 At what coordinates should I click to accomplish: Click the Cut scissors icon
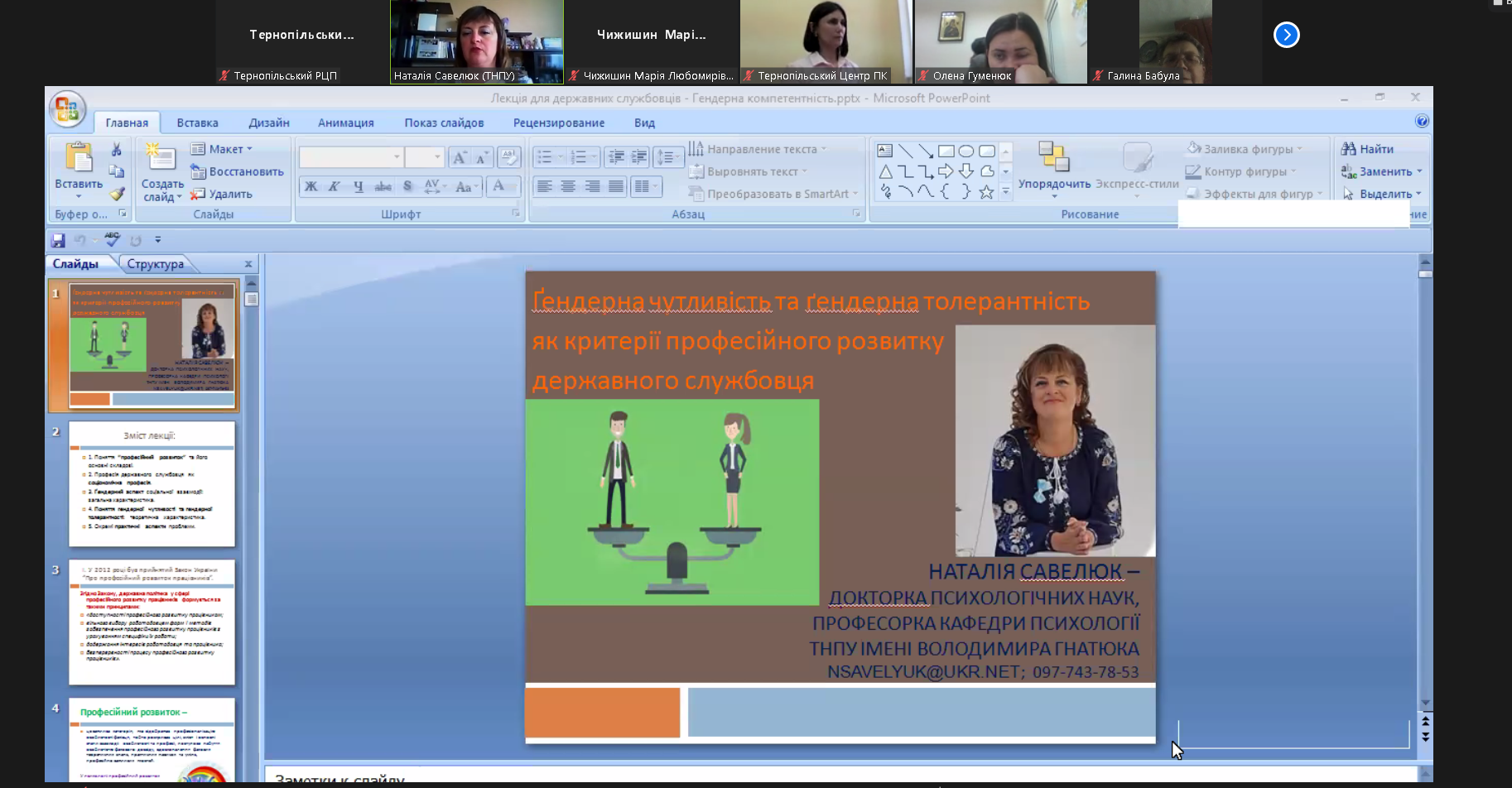click(x=117, y=150)
